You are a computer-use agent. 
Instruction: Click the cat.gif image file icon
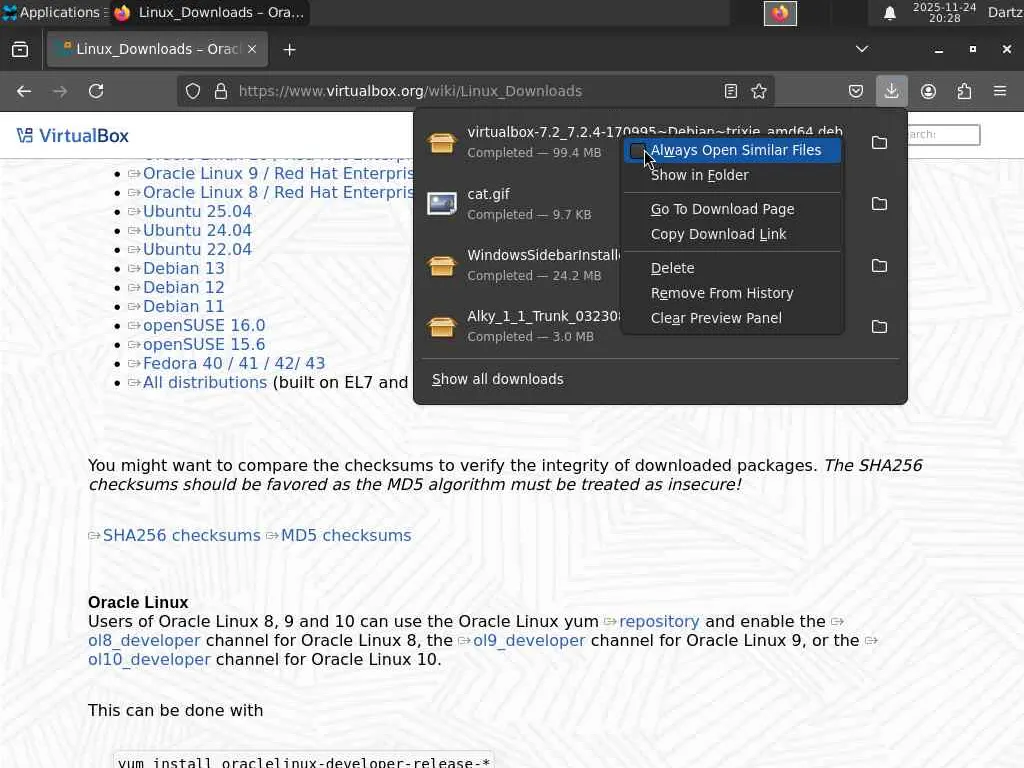[441, 204]
